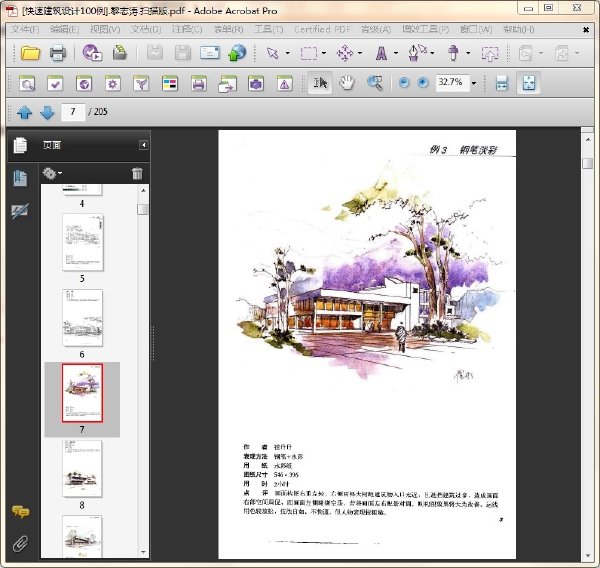The height and width of the screenshot is (568, 600).
Task: Click the purple checkmark play review icon
Action: click(x=92, y=53)
